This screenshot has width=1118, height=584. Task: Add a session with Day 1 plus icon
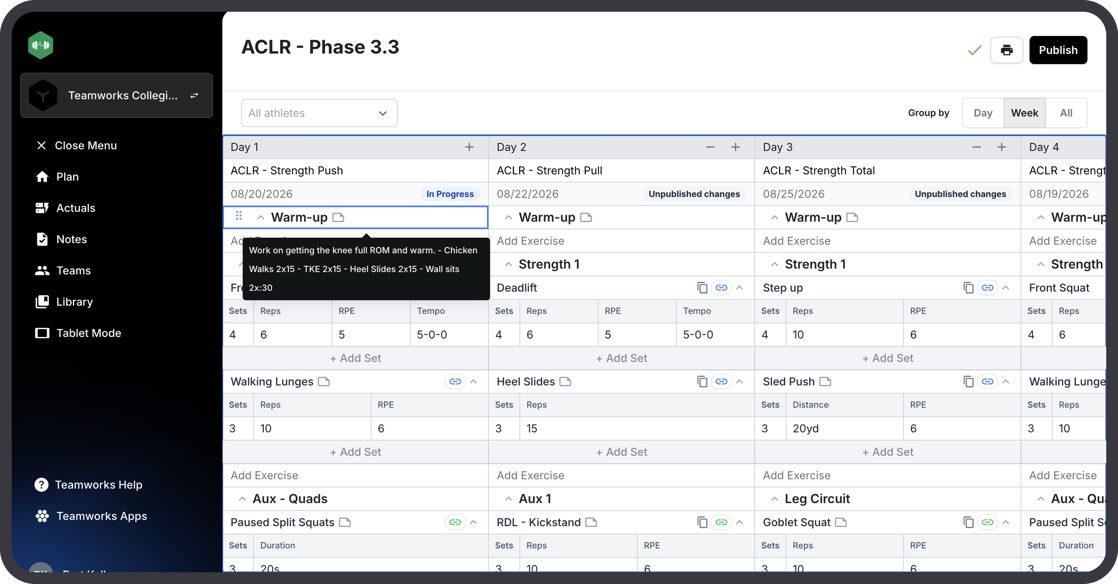pos(469,147)
